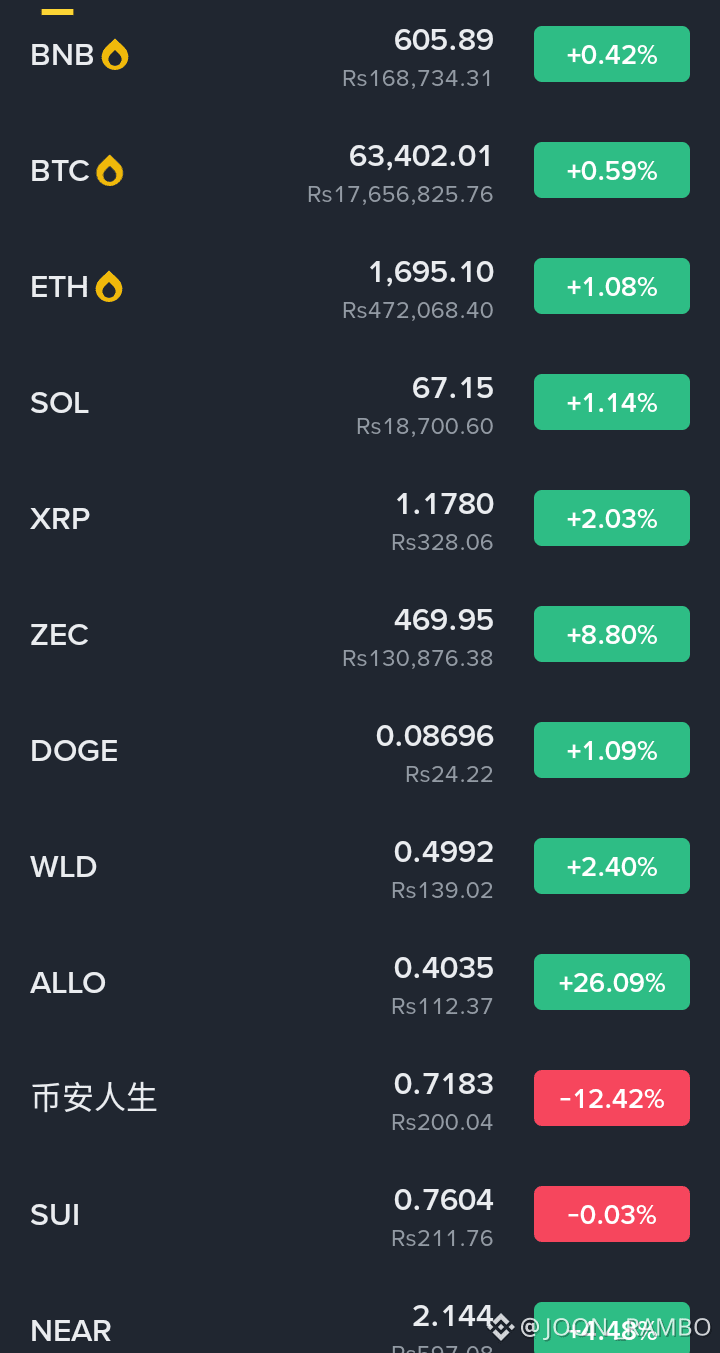Tap the WLD +2.40% change button
Image resolution: width=720 pixels, height=1353 pixels.
(x=612, y=866)
